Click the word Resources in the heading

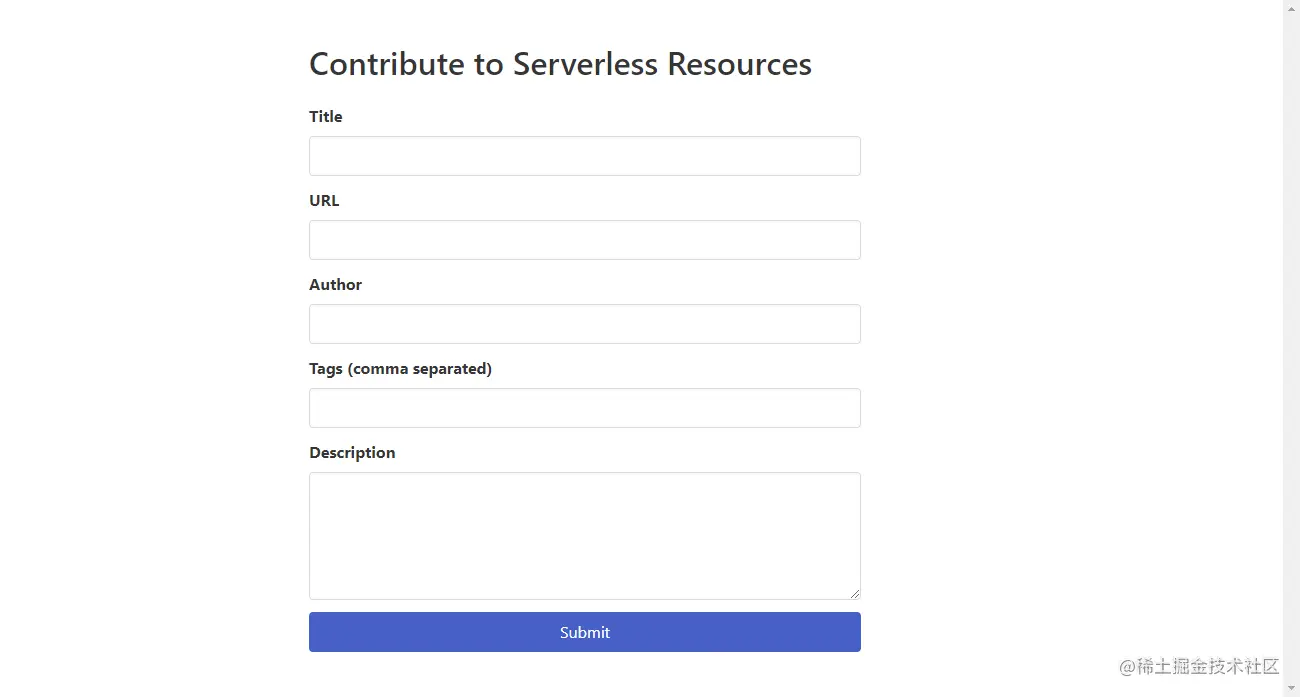(739, 64)
